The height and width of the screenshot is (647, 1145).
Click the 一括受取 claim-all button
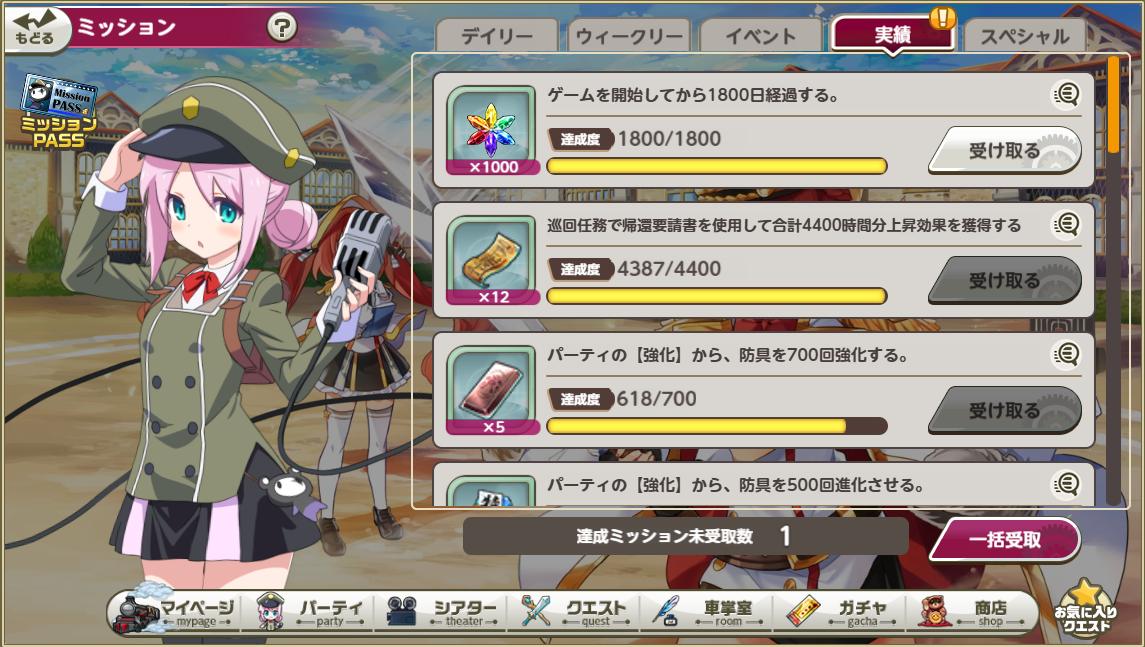point(1005,540)
